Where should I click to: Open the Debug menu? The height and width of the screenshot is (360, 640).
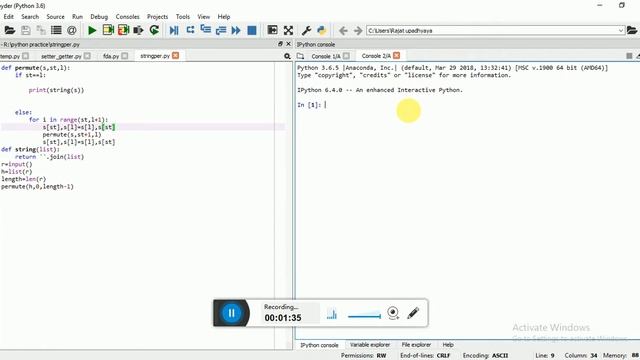click(99, 17)
